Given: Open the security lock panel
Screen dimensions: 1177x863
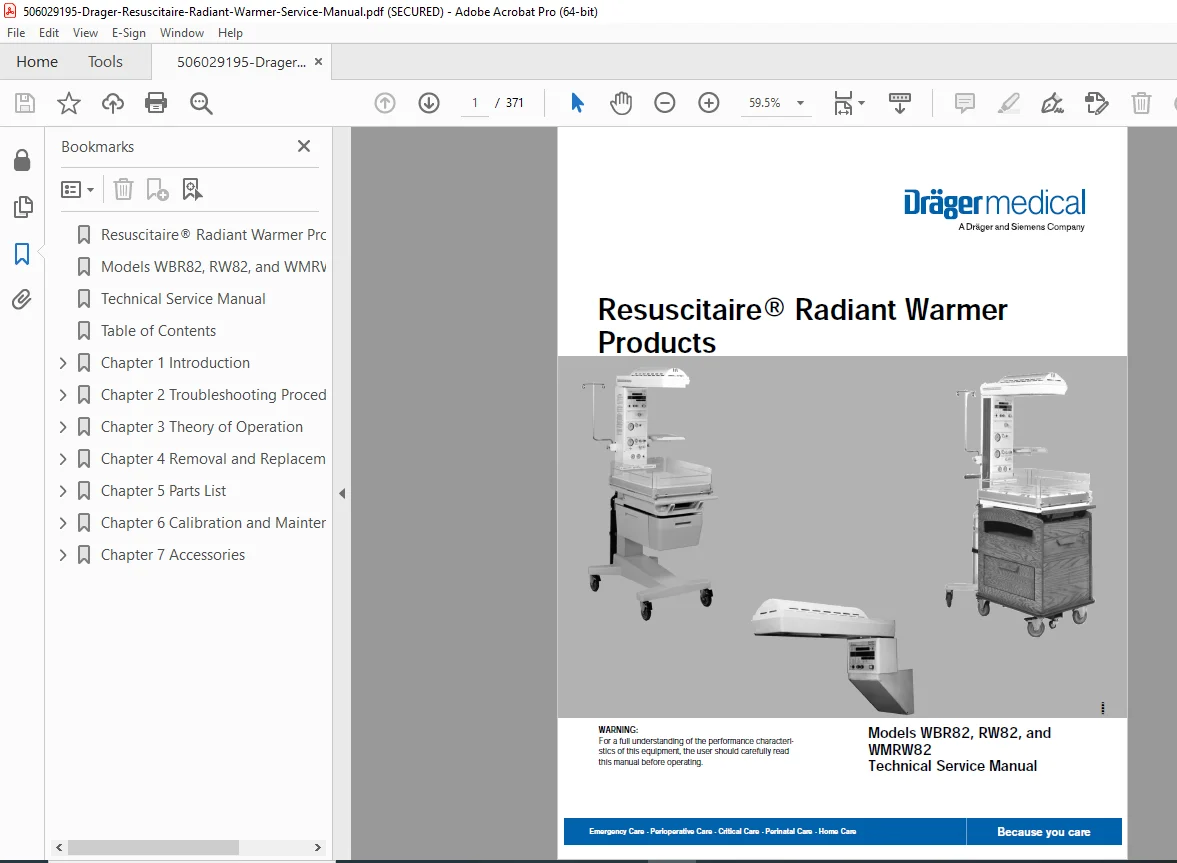Looking at the screenshot, I should coord(23,160).
